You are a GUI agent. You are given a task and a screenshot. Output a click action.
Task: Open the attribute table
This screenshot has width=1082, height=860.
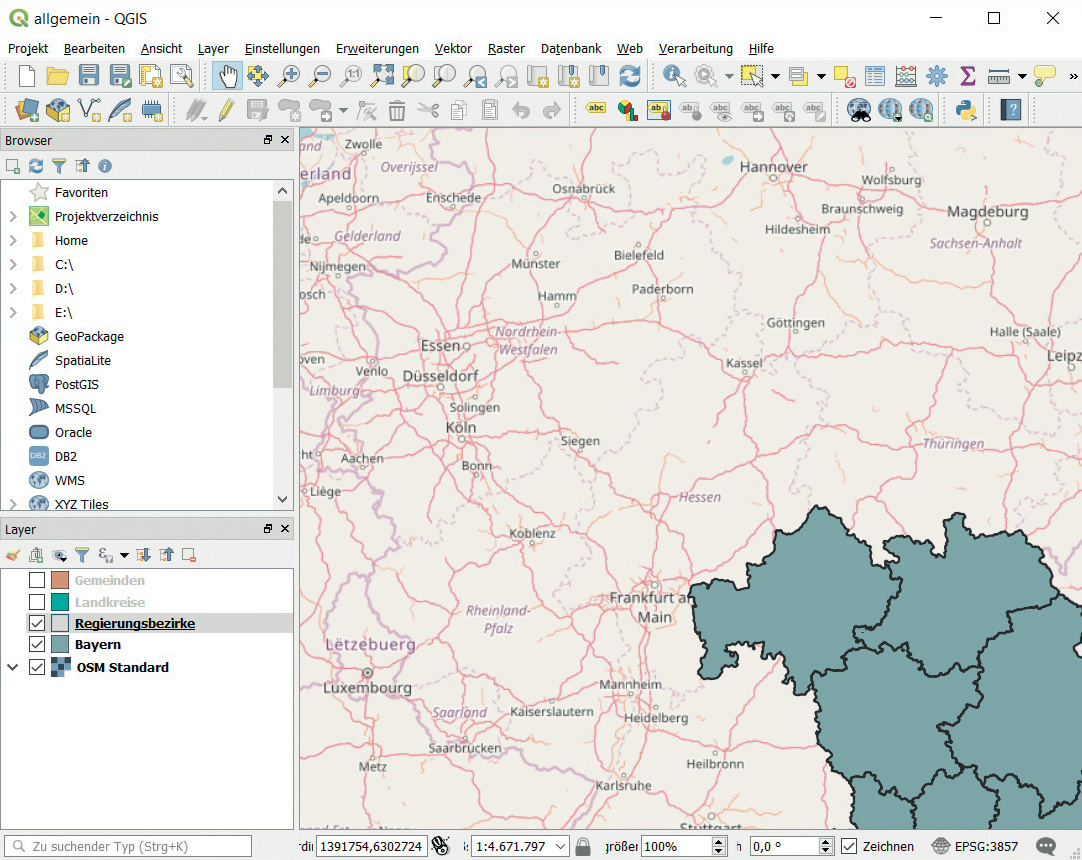(x=875, y=75)
